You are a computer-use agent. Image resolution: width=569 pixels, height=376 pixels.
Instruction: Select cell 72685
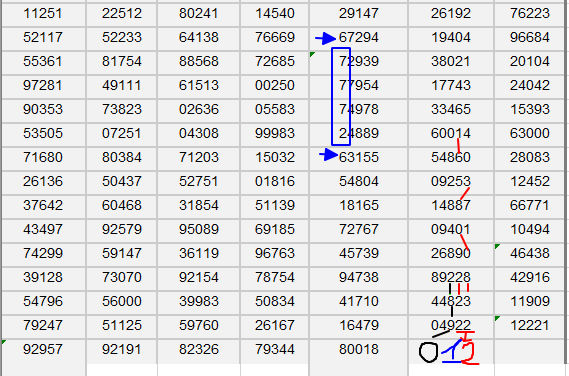275,62
